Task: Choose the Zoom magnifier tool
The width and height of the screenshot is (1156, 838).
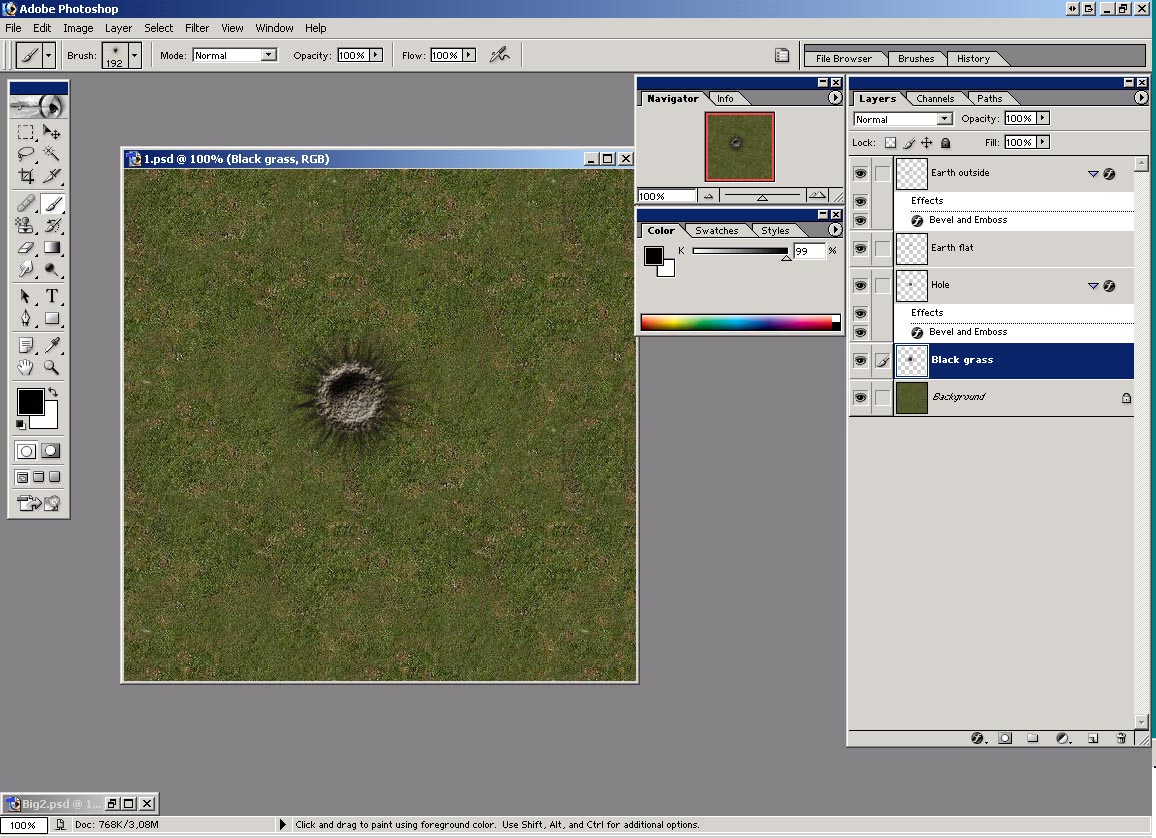Action: tap(52, 368)
